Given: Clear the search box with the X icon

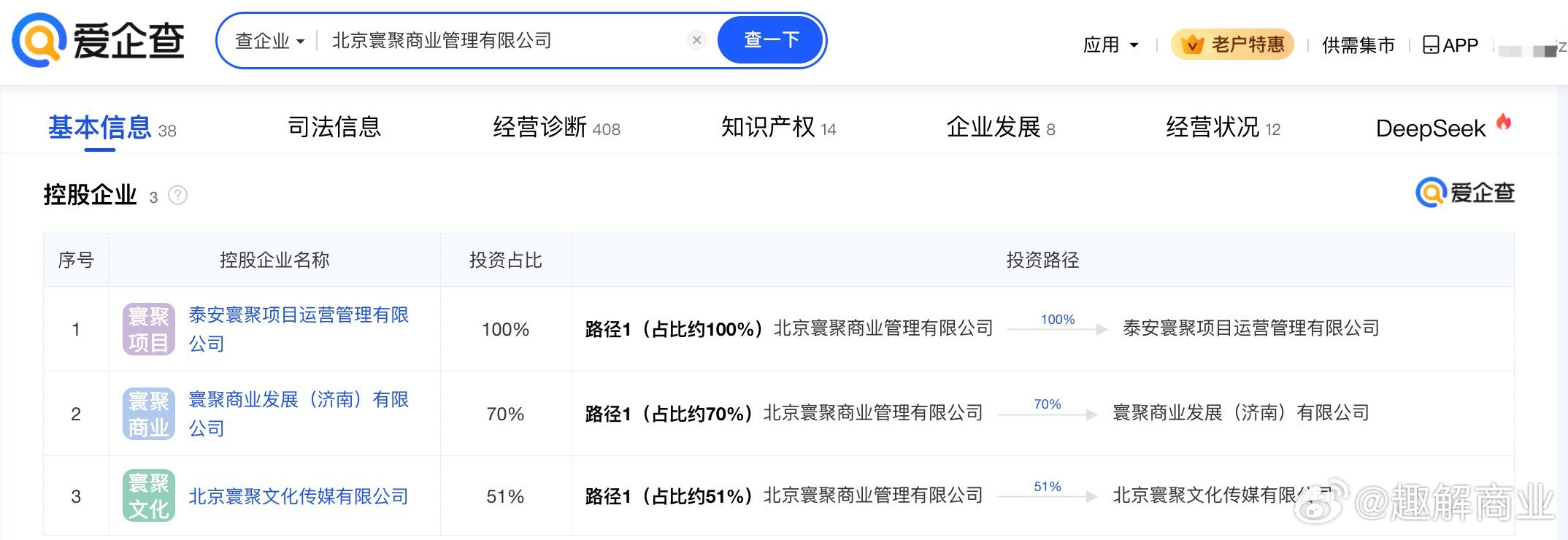Looking at the screenshot, I should (x=697, y=40).
